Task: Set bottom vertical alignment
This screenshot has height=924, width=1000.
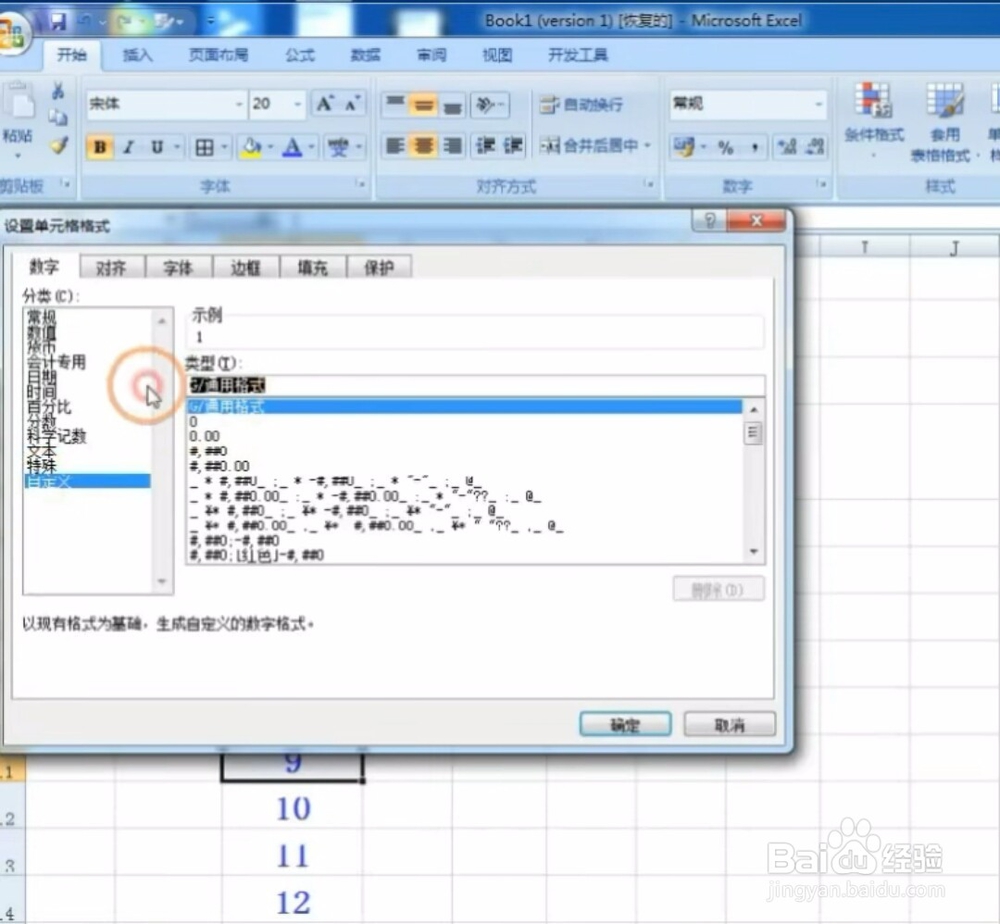Action: tap(452, 104)
